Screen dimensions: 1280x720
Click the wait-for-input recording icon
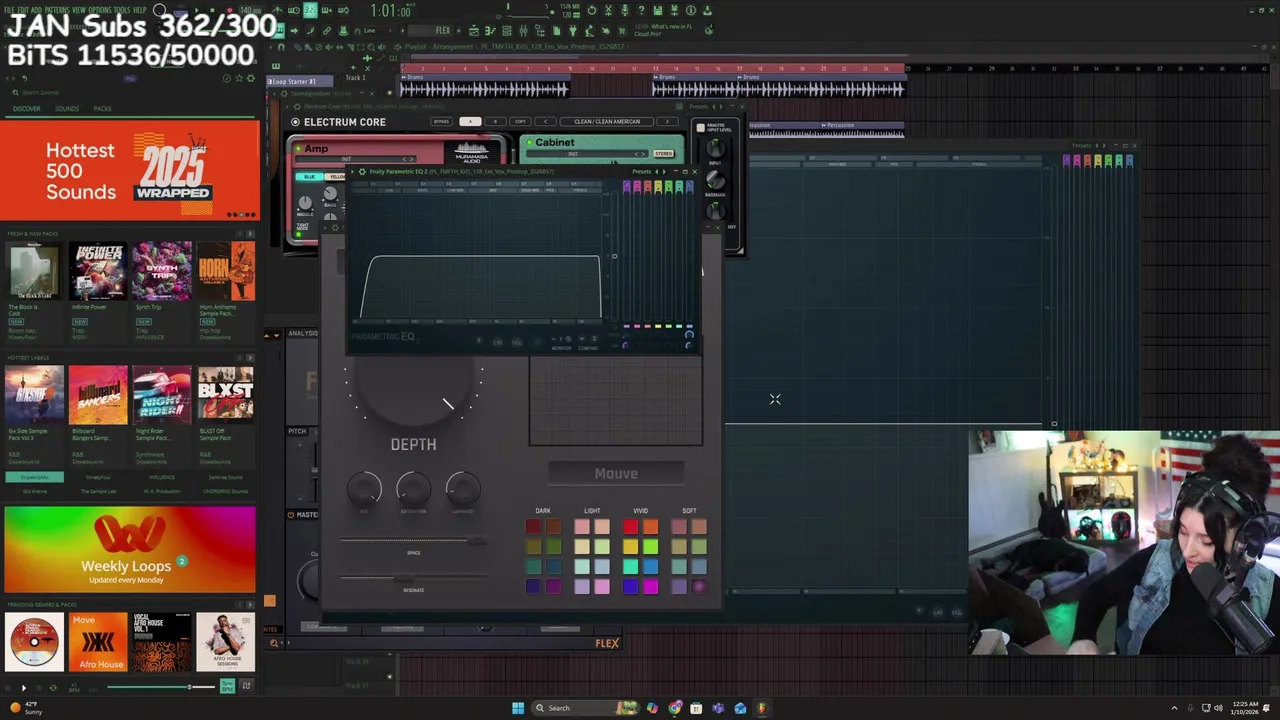[294, 10]
